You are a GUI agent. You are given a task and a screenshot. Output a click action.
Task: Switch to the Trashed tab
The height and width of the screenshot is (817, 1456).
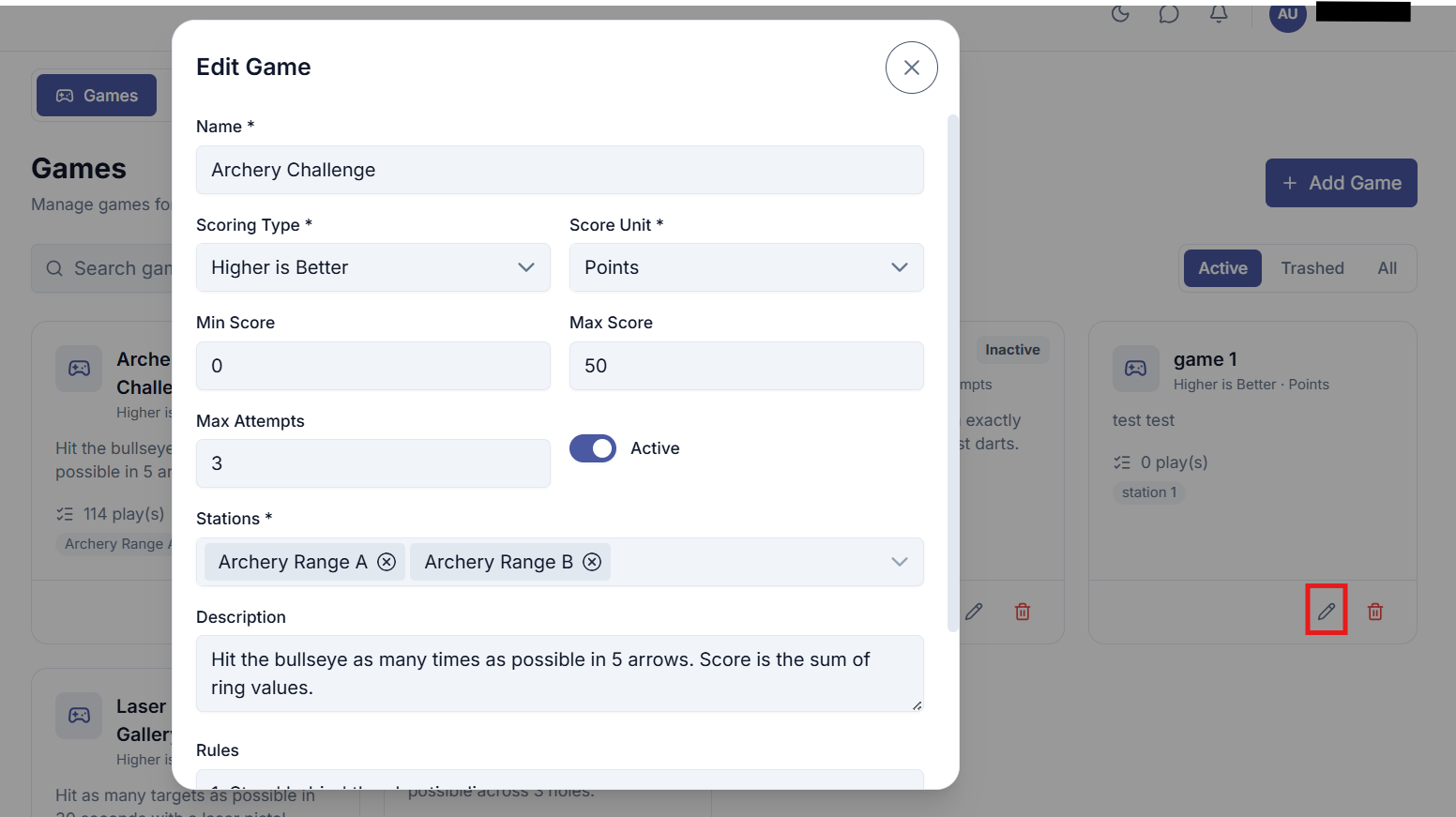point(1312,268)
